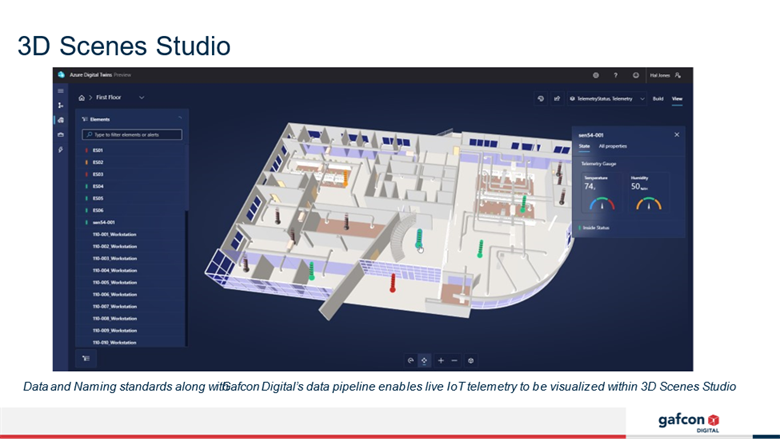The height and width of the screenshot is (439, 780).
Task: Open help question mark icon
Action: point(615,75)
